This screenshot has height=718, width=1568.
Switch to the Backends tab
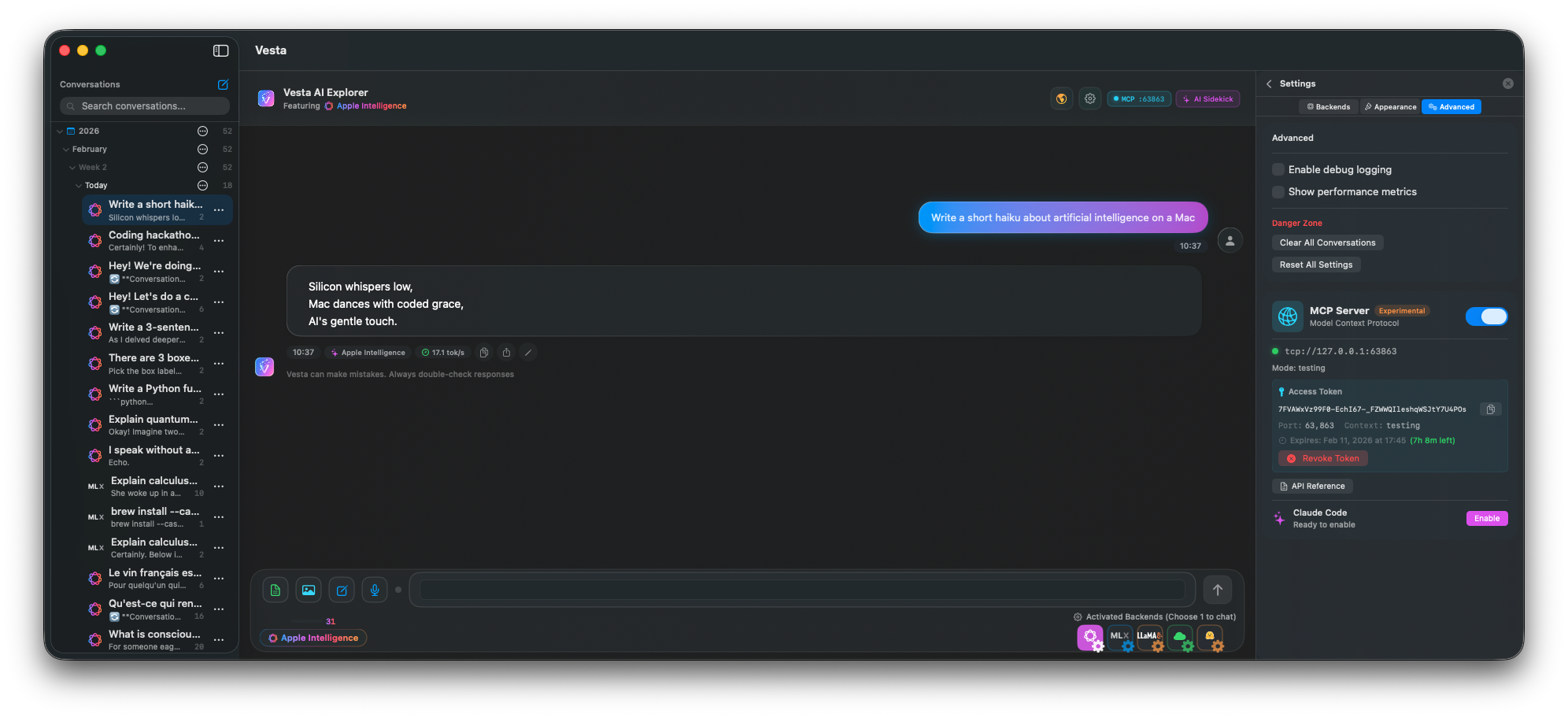(1328, 106)
